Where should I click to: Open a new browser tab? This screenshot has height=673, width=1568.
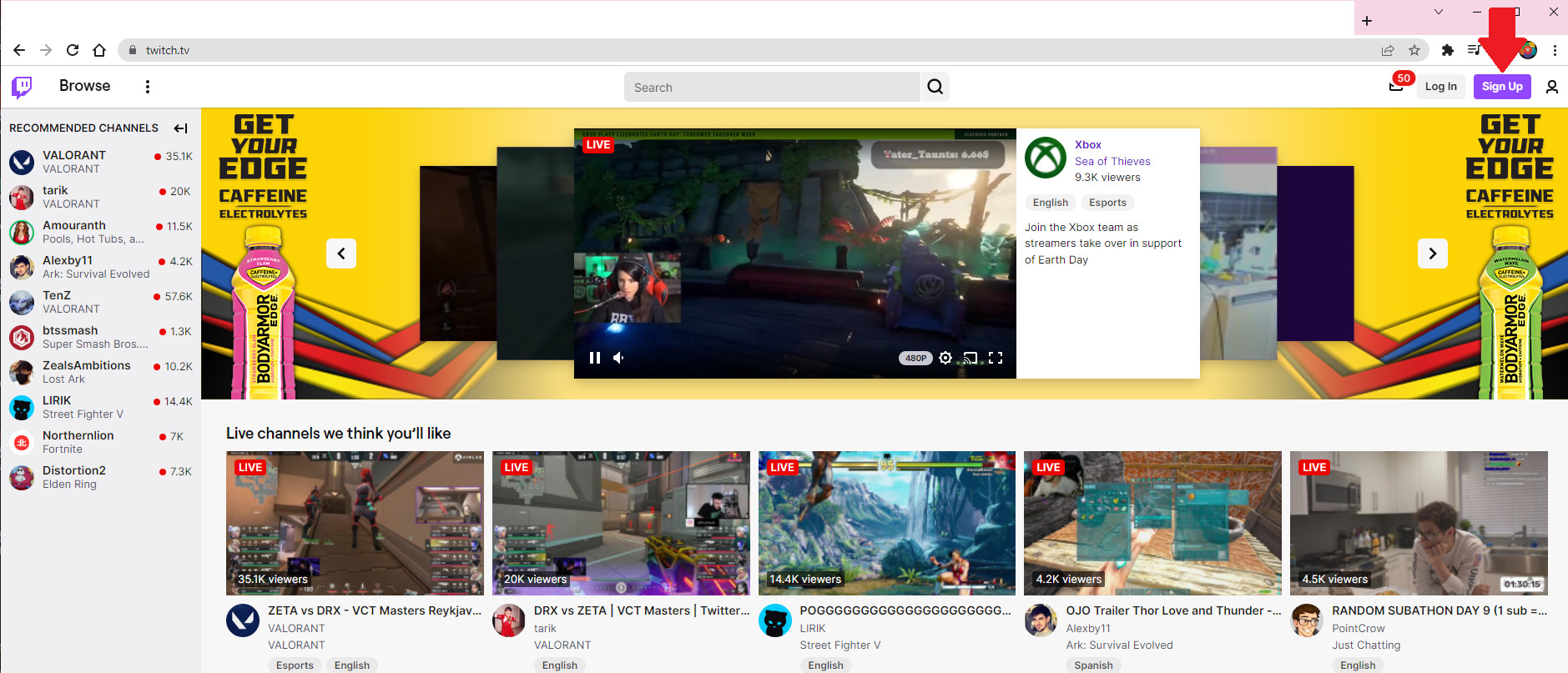coord(1367,21)
